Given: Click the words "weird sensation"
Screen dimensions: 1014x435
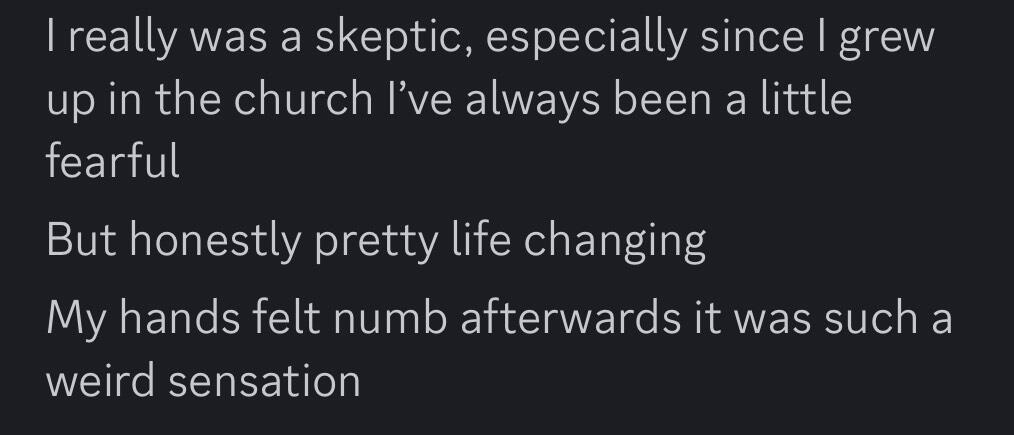Looking at the screenshot, I should point(203,381).
